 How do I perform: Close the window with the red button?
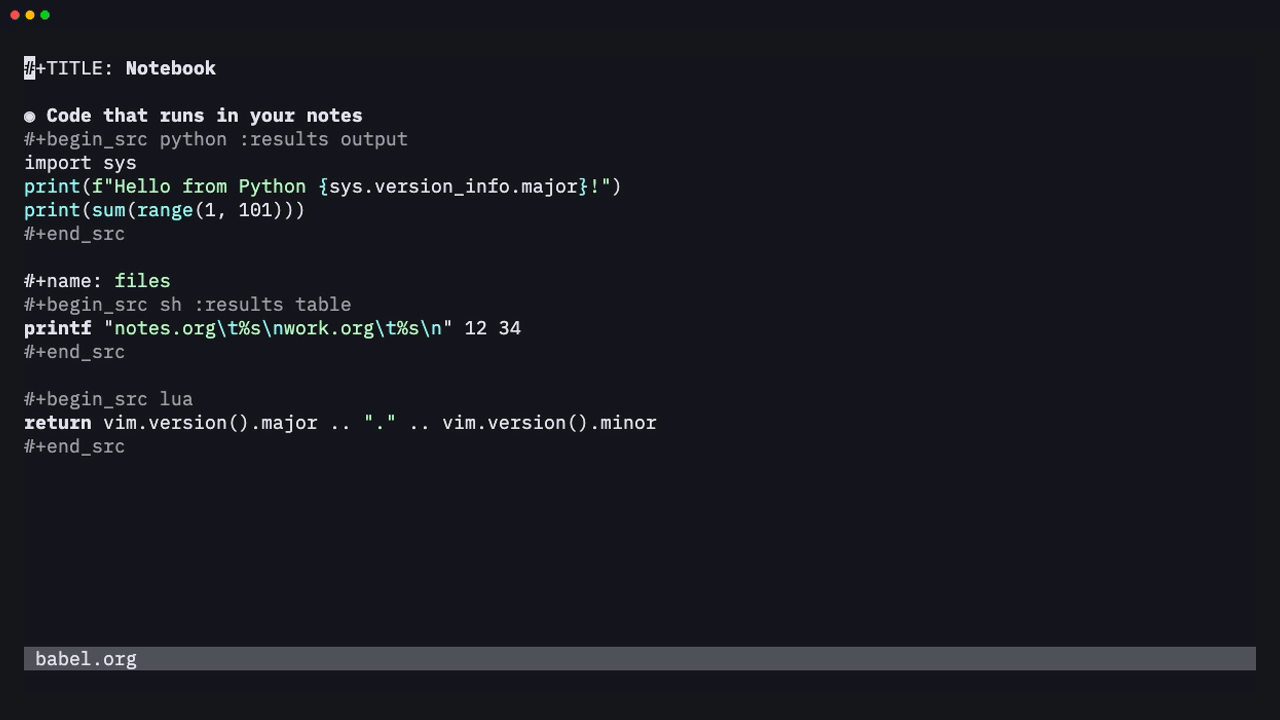tap(15, 15)
